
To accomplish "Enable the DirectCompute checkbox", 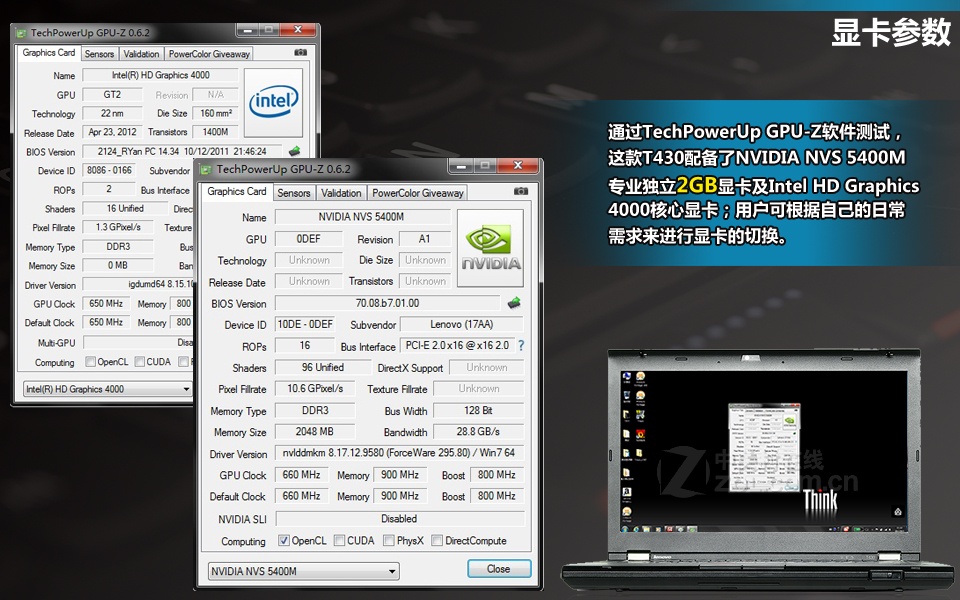I will (x=437, y=541).
